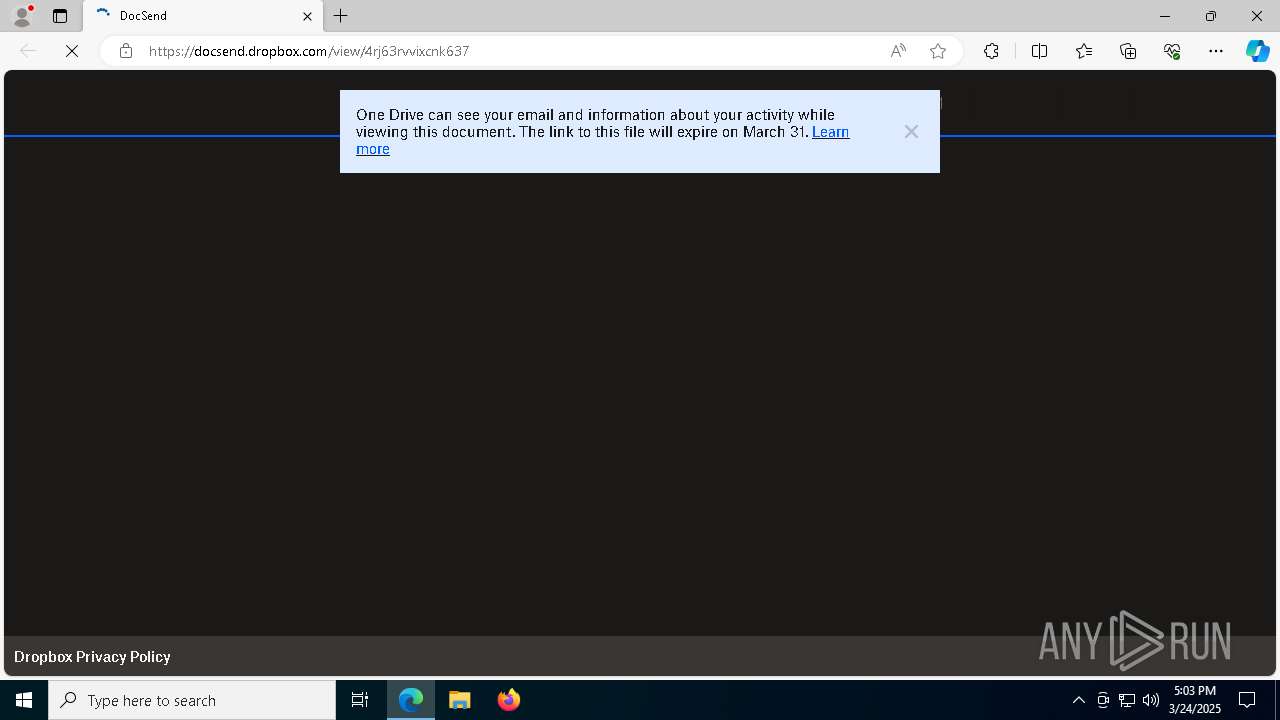Open the Copilot sidebar icon

click(1257, 51)
